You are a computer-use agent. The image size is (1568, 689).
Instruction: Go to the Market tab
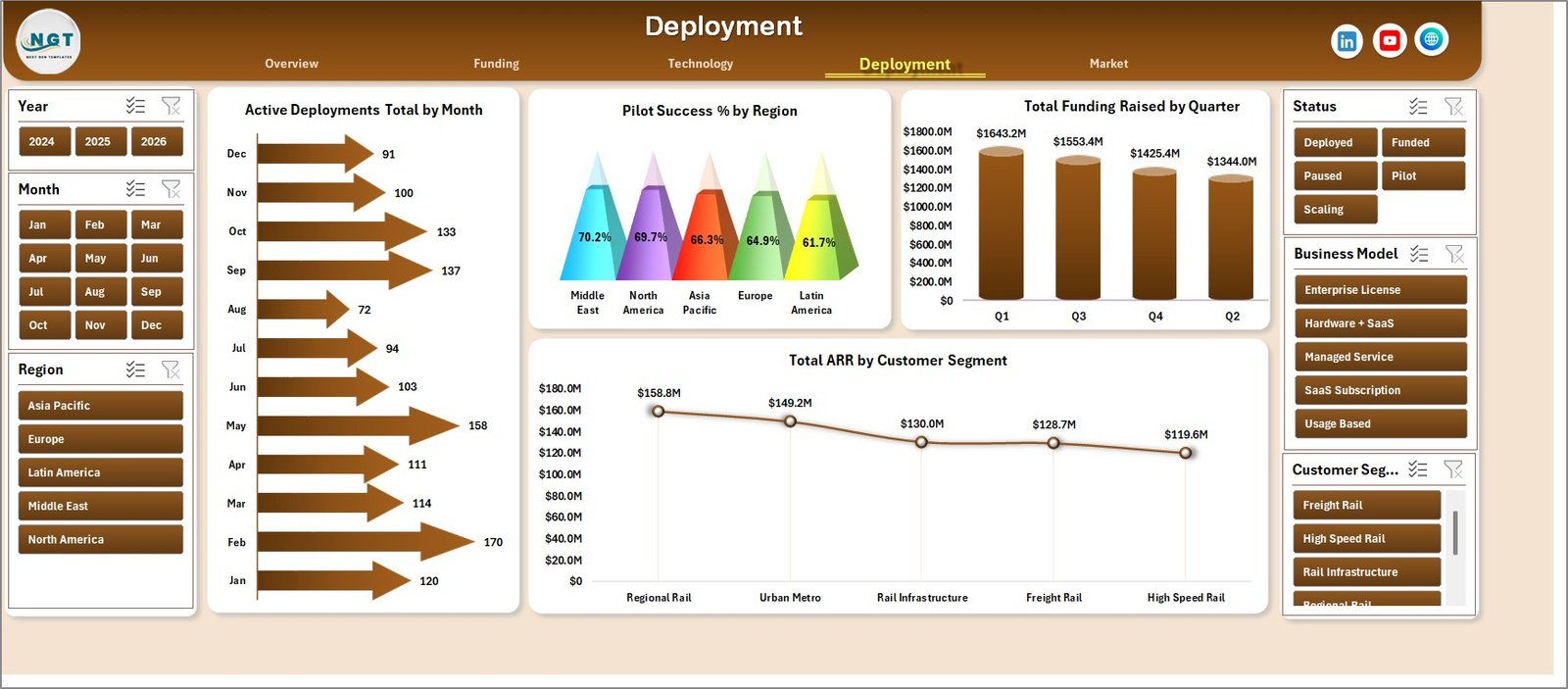click(1108, 64)
